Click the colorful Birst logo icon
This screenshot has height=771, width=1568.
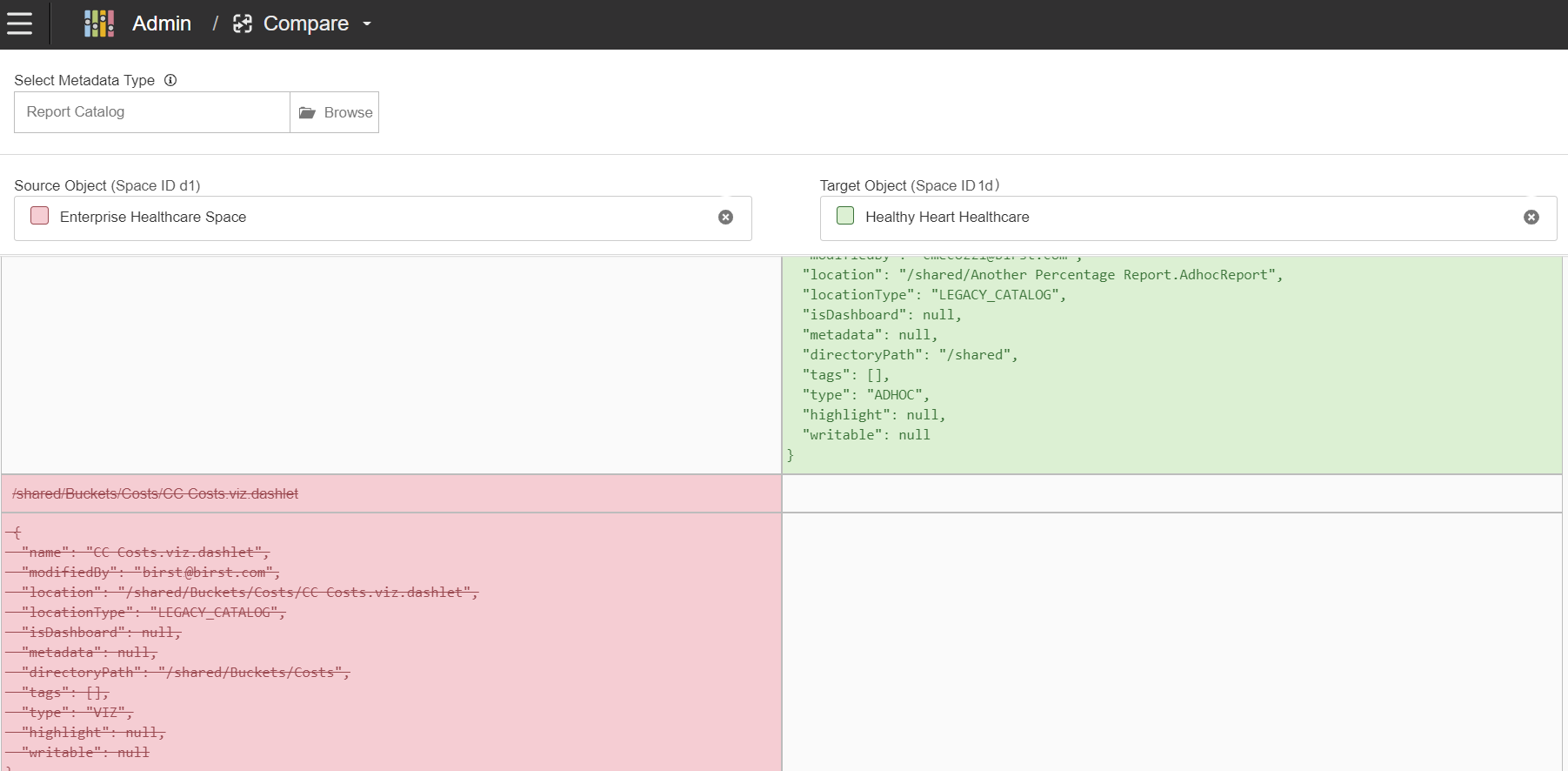(99, 23)
